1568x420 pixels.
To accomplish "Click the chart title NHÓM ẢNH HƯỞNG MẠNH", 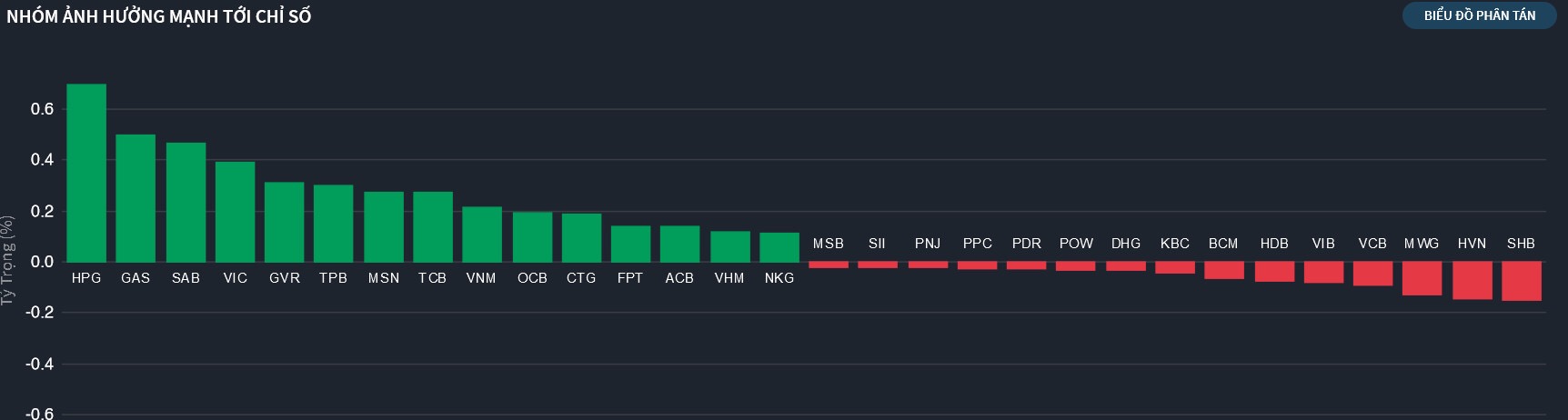I will [x=159, y=16].
